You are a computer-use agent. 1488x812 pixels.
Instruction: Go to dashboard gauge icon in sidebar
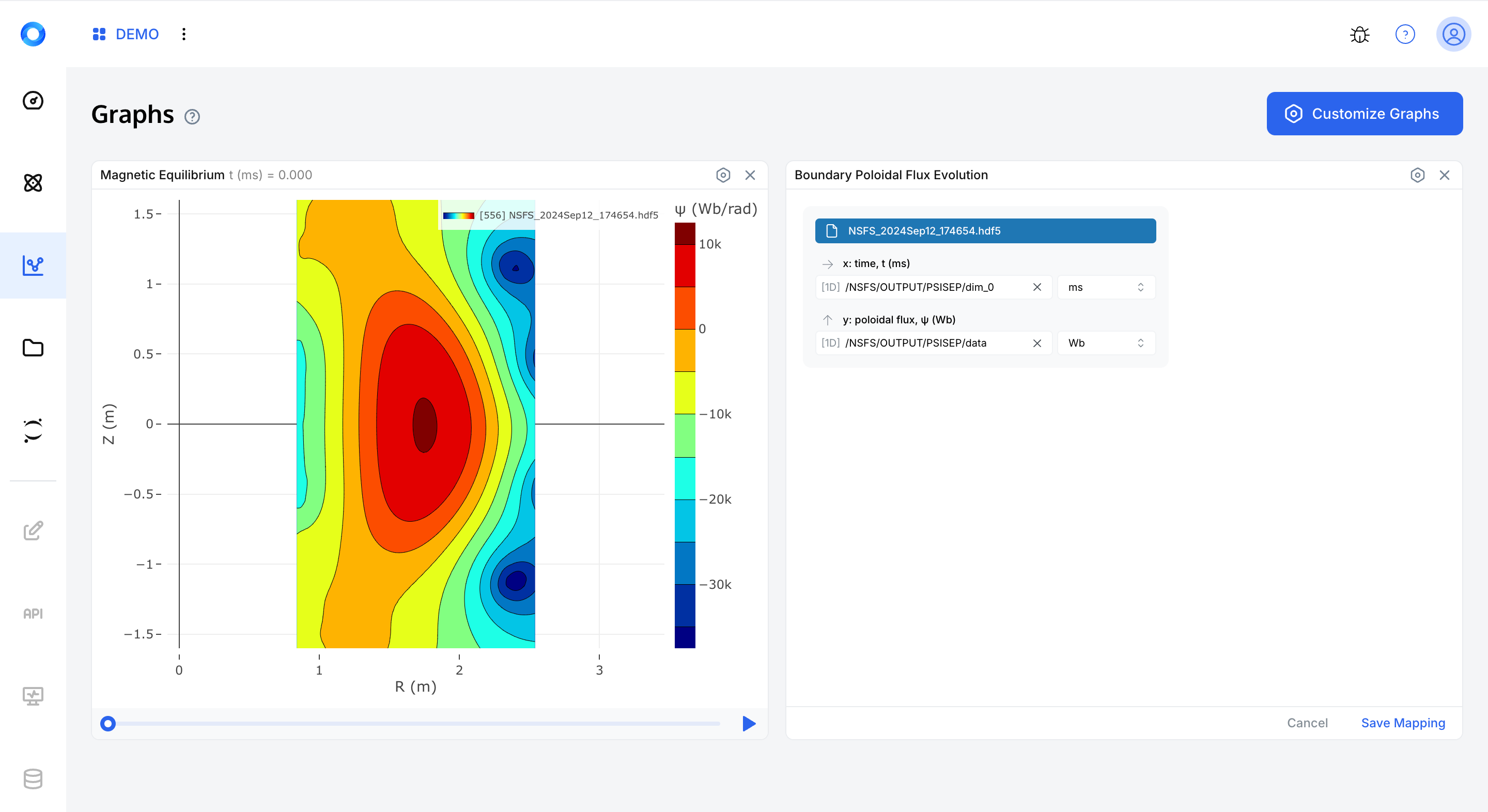tap(33, 101)
